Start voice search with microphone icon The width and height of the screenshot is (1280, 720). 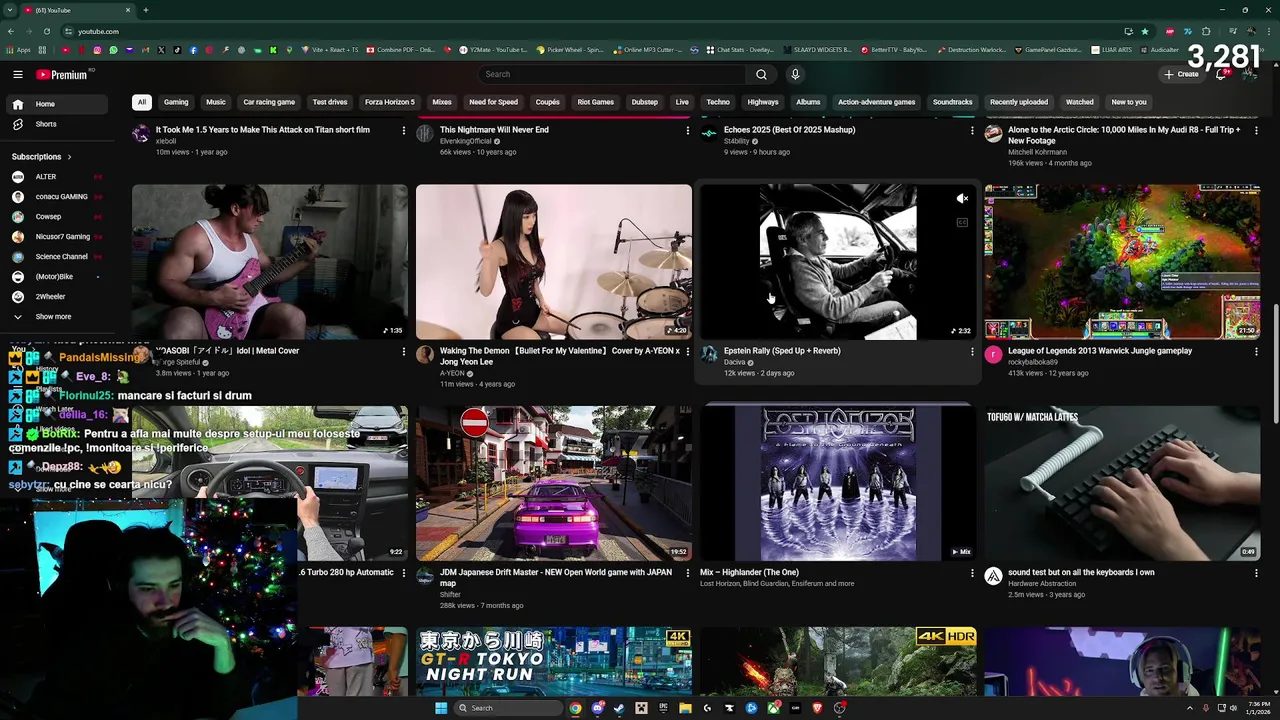795,74
